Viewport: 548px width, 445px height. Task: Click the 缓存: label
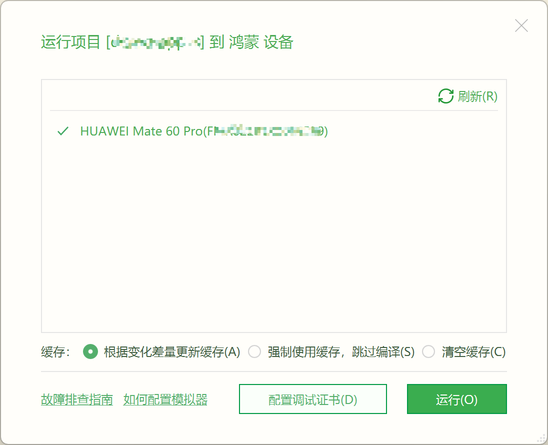56,352
